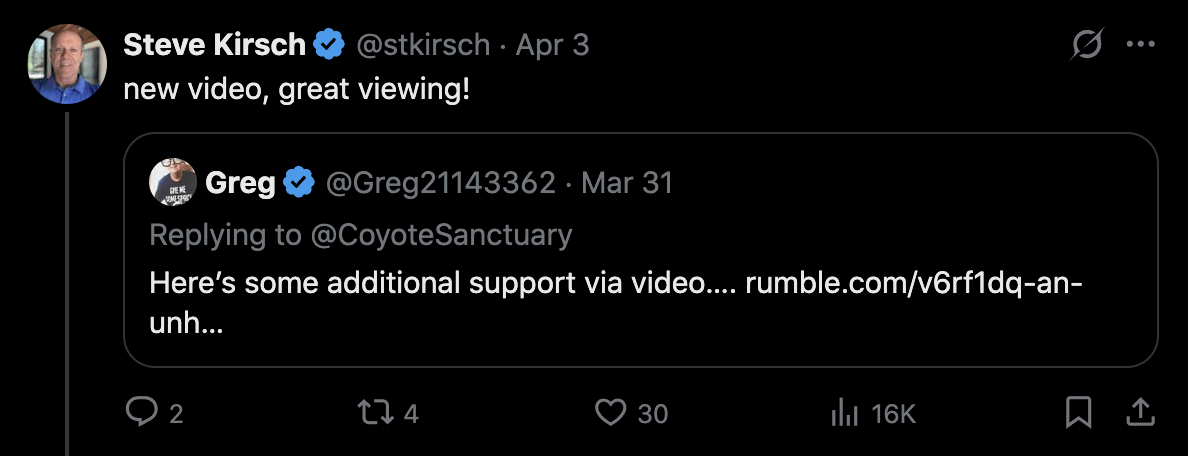Screen dimensions: 1188x456
Task: Open the @stkirsch handle link
Action: pos(423,45)
